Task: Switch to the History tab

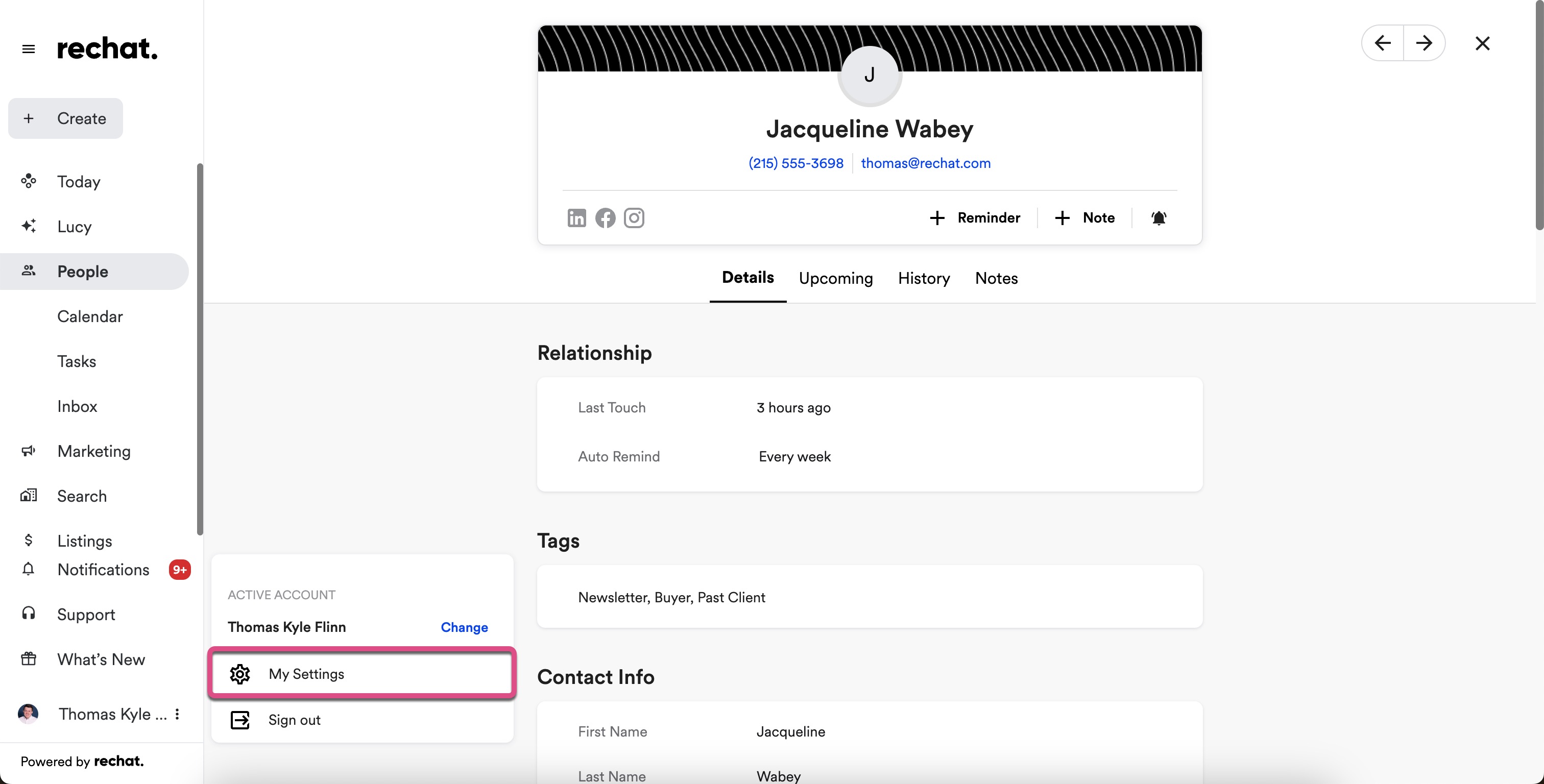Action: [923, 278]
